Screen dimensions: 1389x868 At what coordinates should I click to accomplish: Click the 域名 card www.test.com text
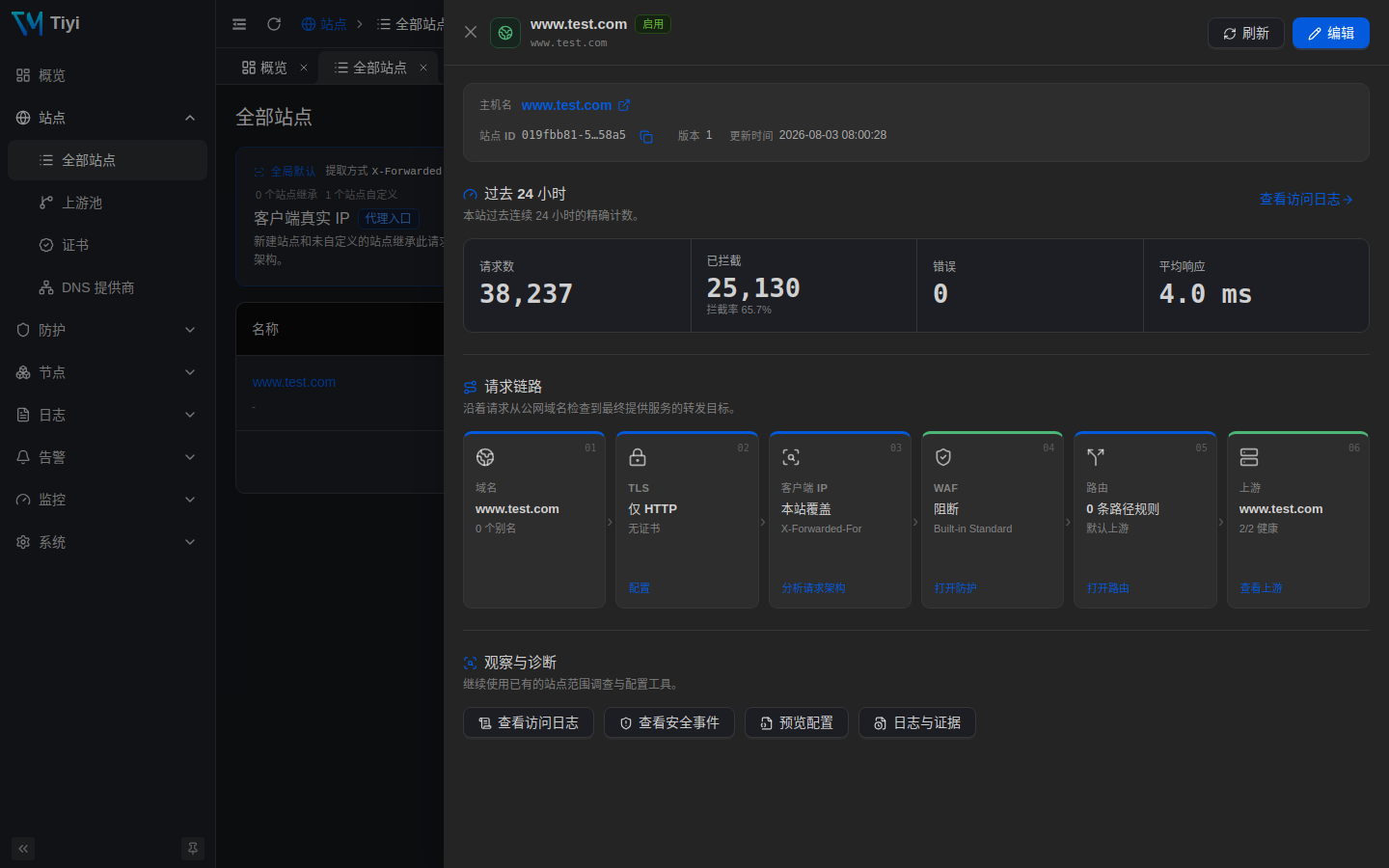pyautogui.click(x=517, y=508)
